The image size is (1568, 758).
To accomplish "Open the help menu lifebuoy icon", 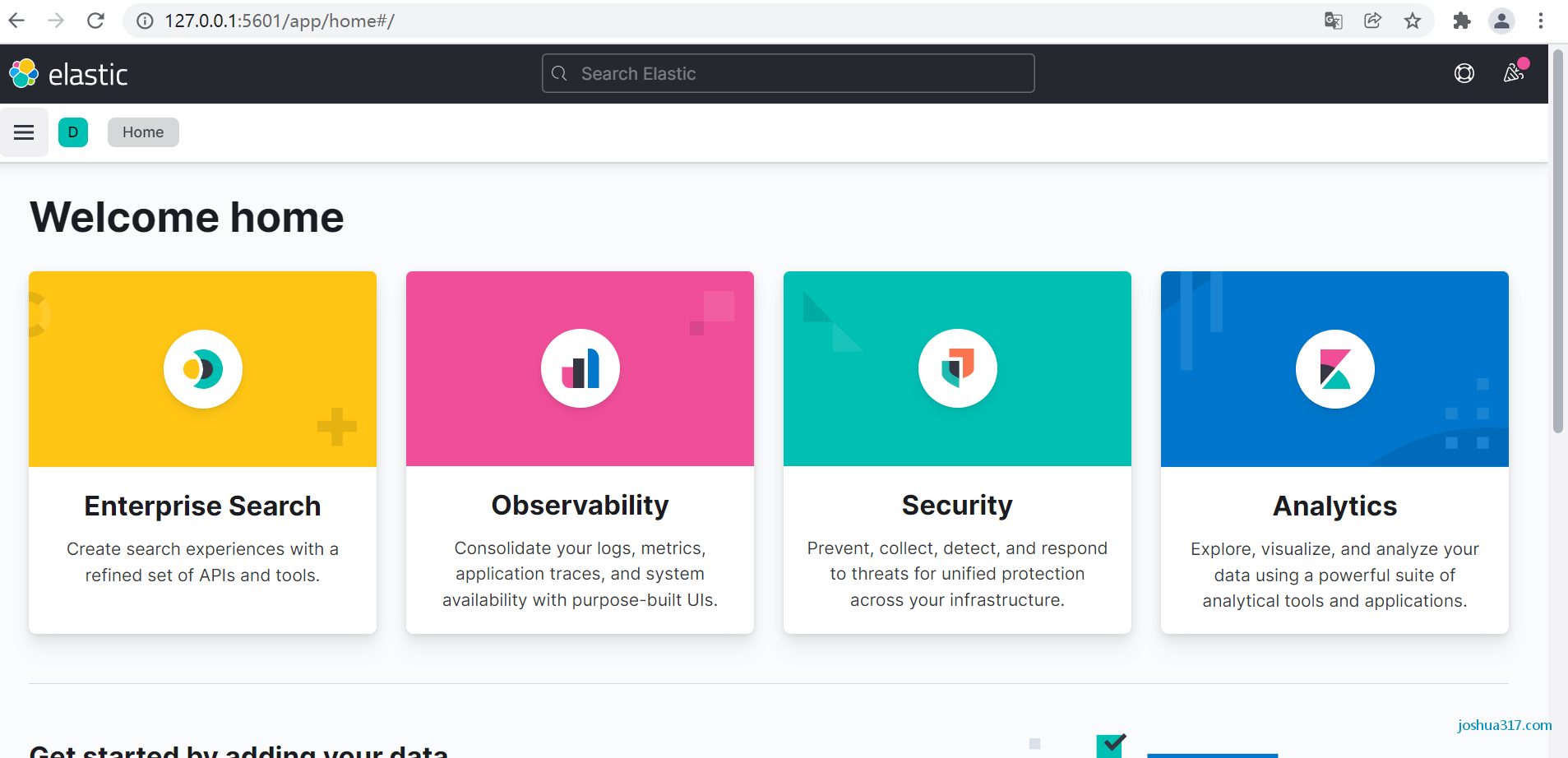I will (1464, 73).
